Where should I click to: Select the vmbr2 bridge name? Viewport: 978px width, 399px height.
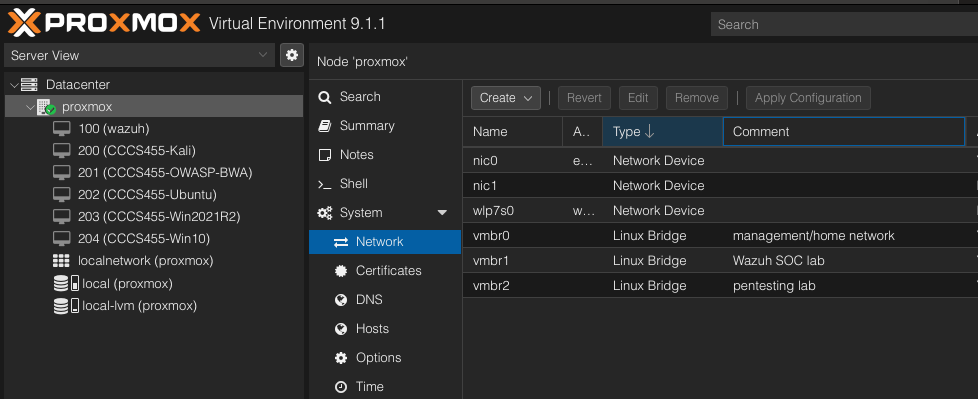491,286
